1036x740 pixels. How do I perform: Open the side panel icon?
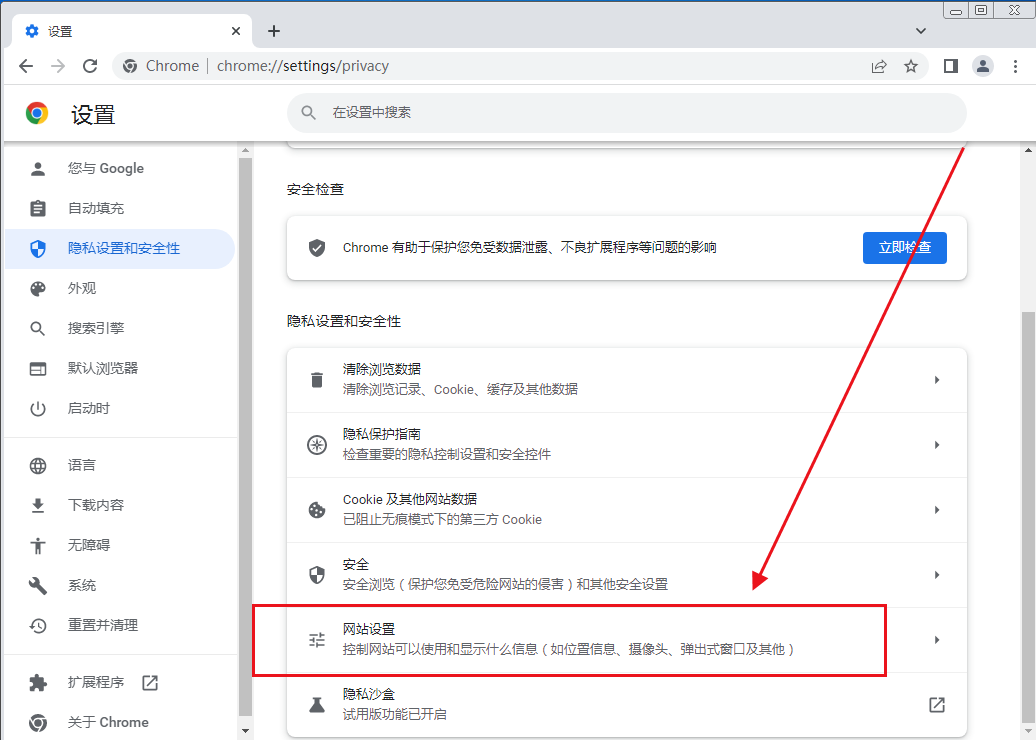tap(951, 66)
